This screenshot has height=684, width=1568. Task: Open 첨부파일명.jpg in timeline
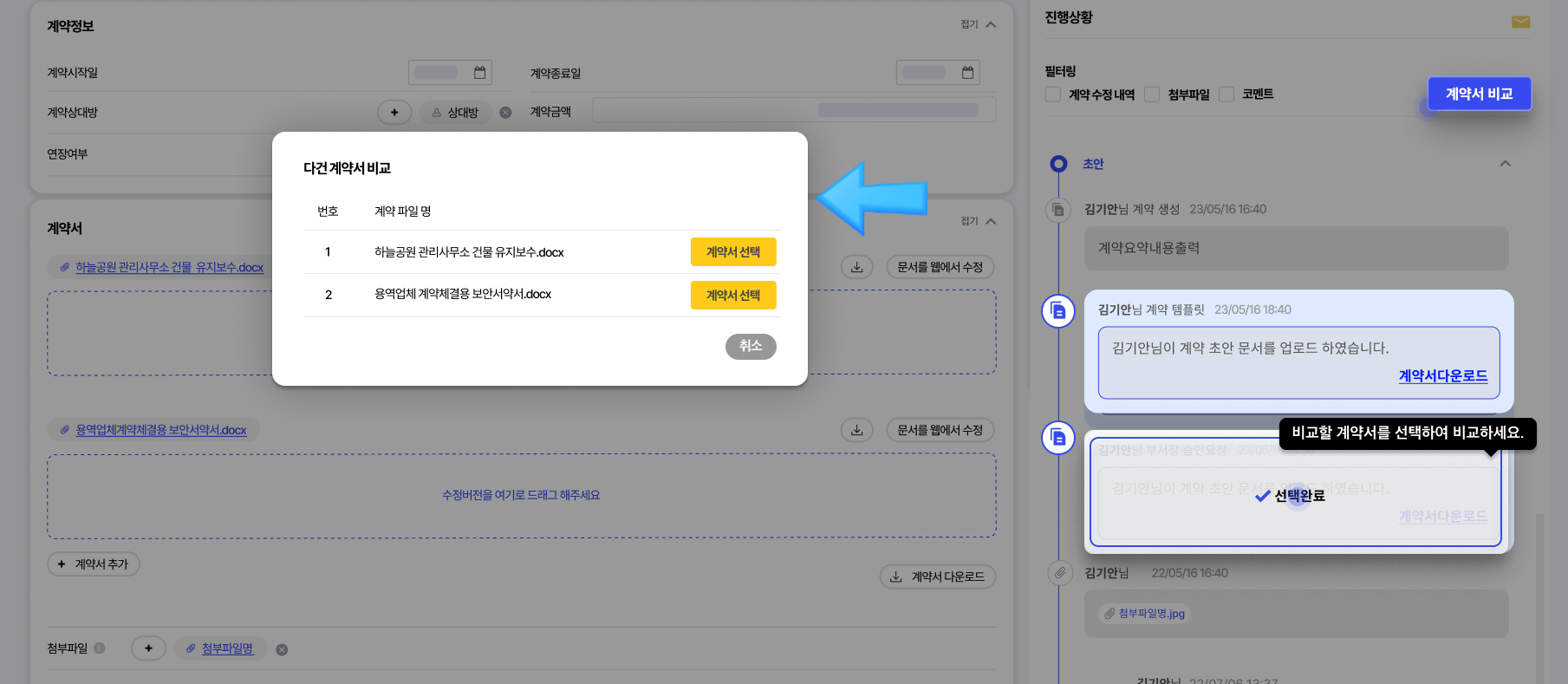1144,614
